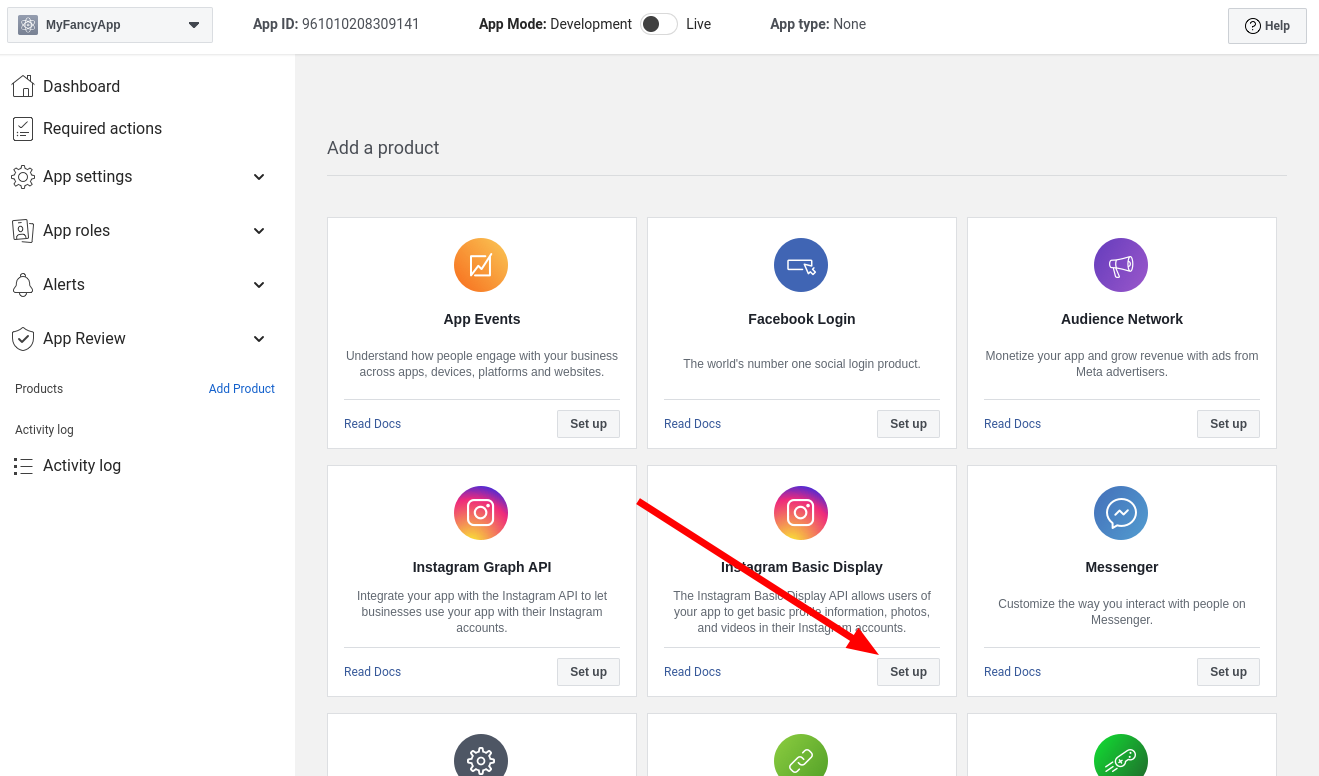Open Required actions in the sidebar
The image size is (1319, 776).
(x=101, y=129)
